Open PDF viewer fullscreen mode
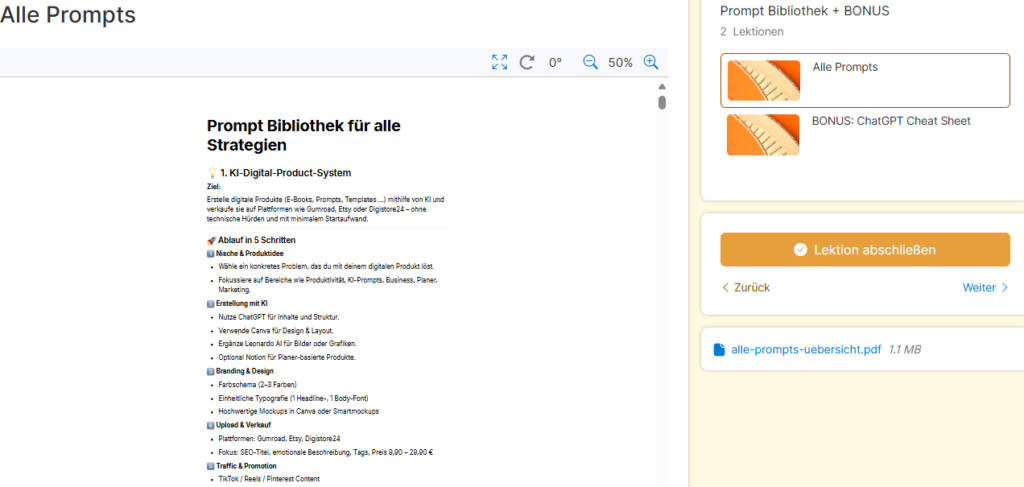 coord(500,63)
